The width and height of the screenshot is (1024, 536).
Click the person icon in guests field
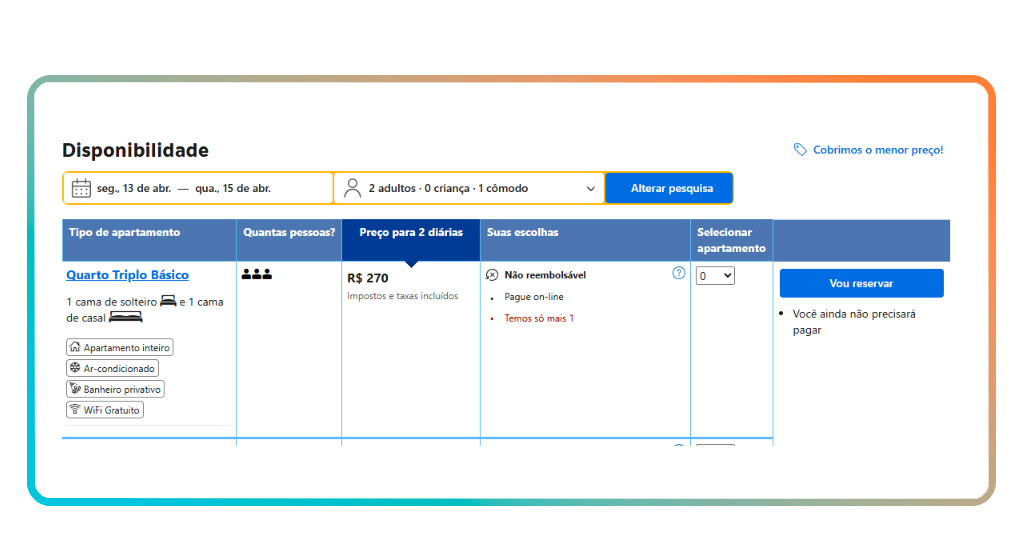click(353, 188)
